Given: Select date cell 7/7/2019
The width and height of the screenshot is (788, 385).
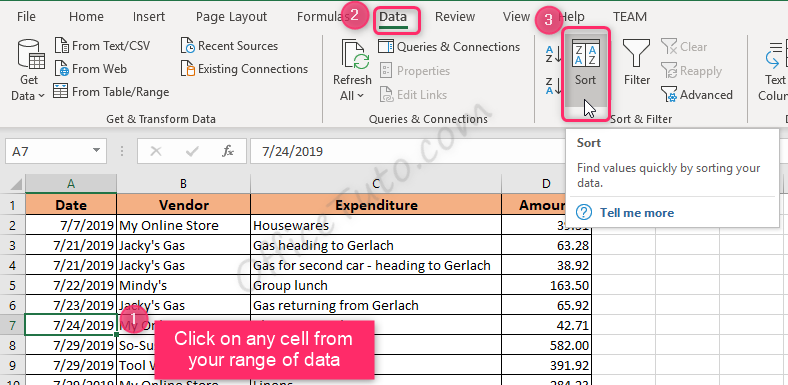Looking at the screenshot, I should point(71,225).
